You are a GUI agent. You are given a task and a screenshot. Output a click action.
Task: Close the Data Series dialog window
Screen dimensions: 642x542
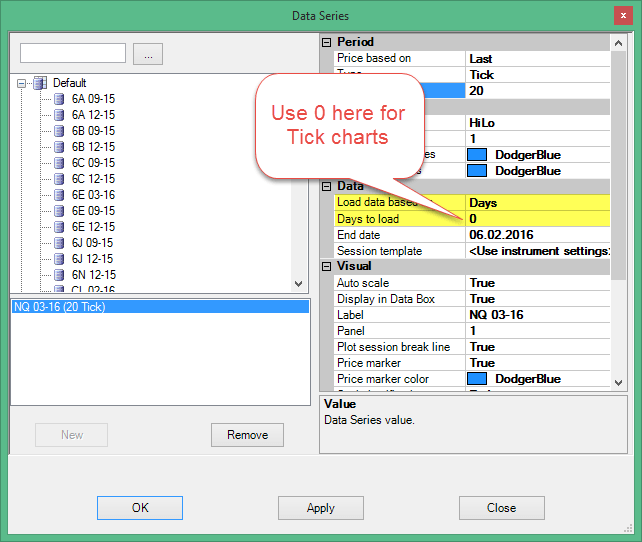click(623, 16)
